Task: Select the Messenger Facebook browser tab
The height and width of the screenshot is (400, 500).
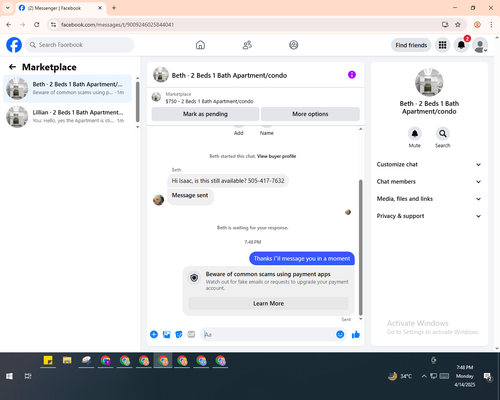Action: tap(61, 8)
